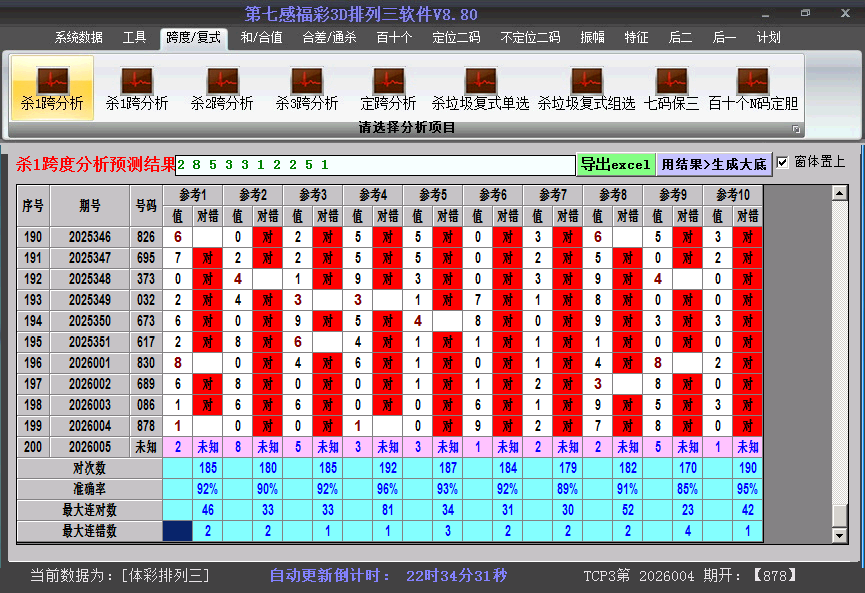The image size is (865, 593).
Task: Launch 杀垃圾复式单选 from the ribbon
Action: click(x=480, y=88)
